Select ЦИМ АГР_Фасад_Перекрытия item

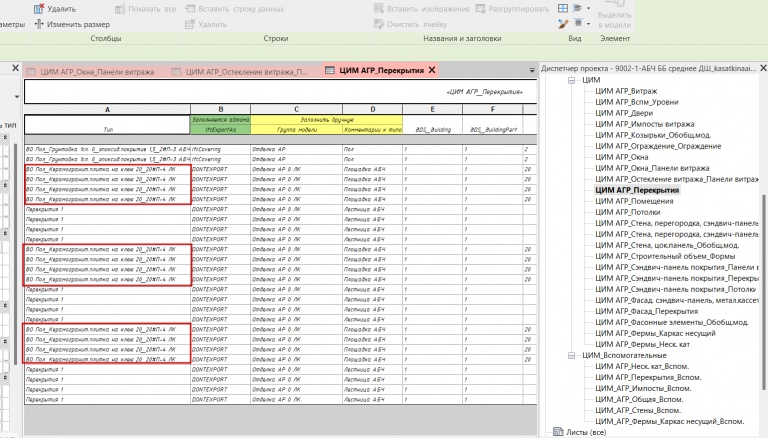pyautogui.click(x=647, y=311)
